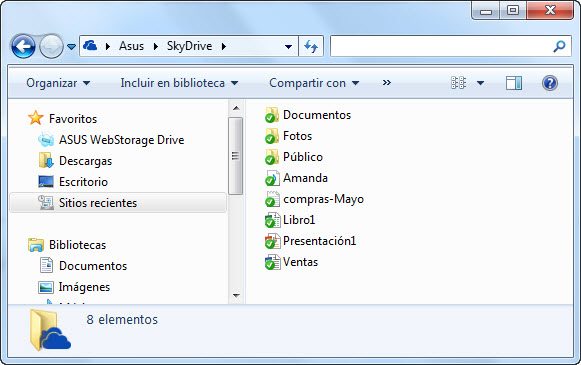The height and width of the screenshot is (365, 581).
Task: Open Help with the question mark icon
Action: click(550, 83)
